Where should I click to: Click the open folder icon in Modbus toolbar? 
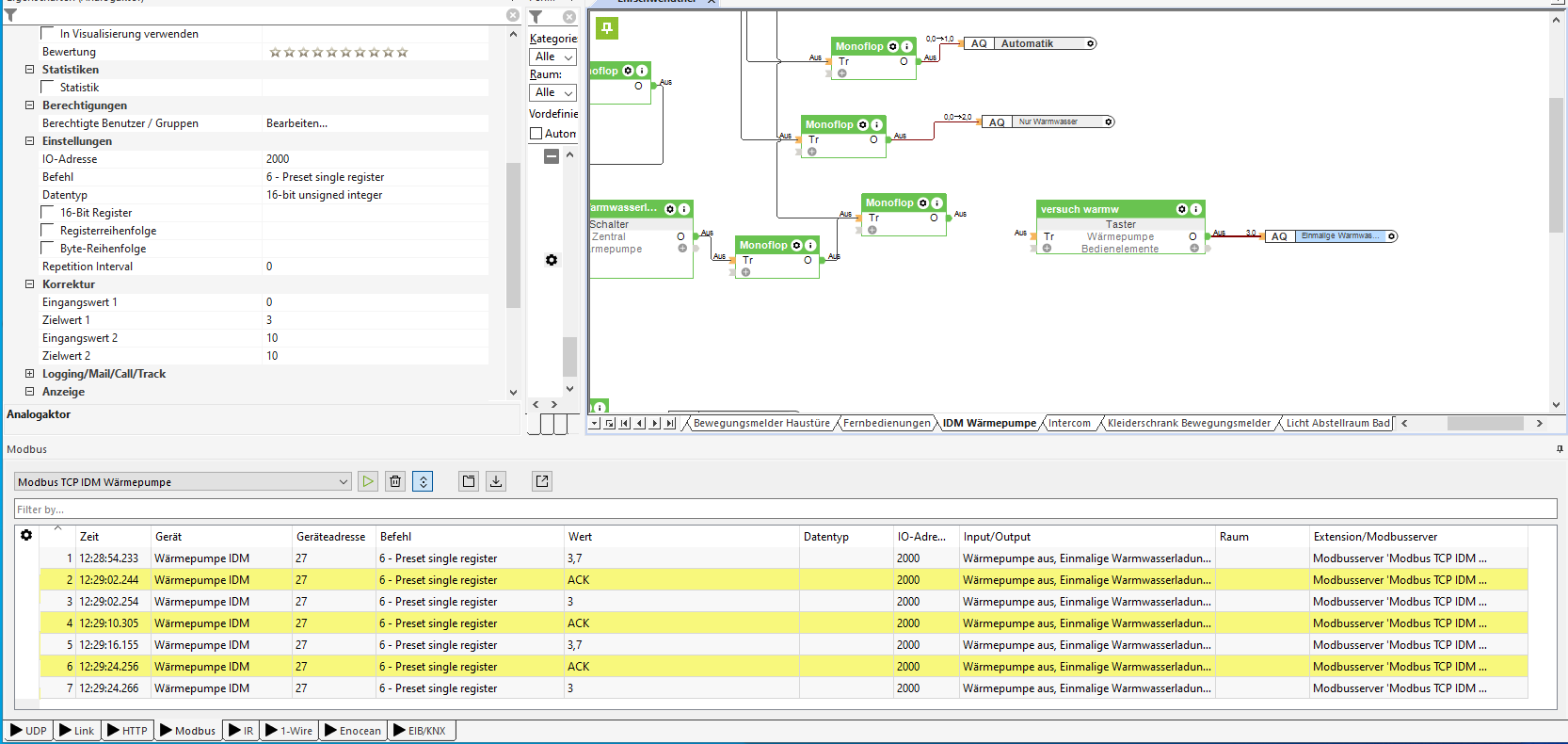(x=469, y=481)
